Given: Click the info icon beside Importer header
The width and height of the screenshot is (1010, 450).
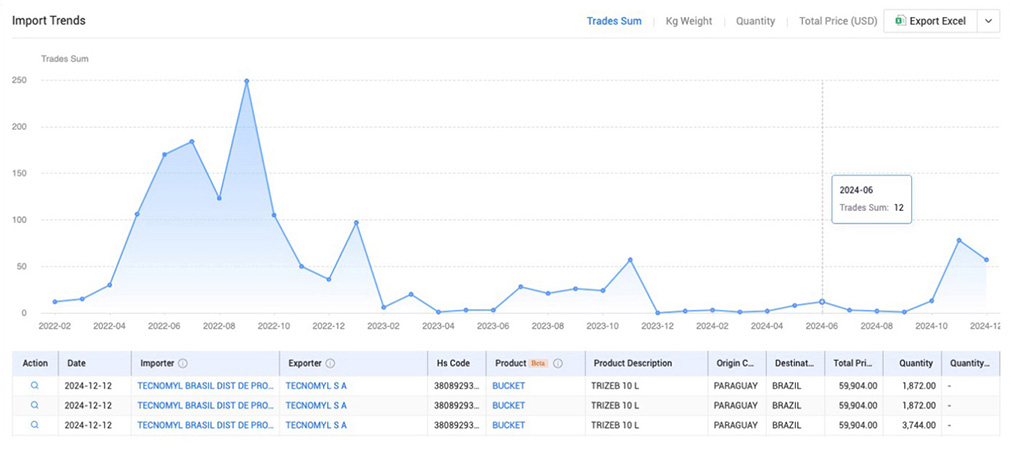Looking at the screenshot, I should [x=184, y=364].
